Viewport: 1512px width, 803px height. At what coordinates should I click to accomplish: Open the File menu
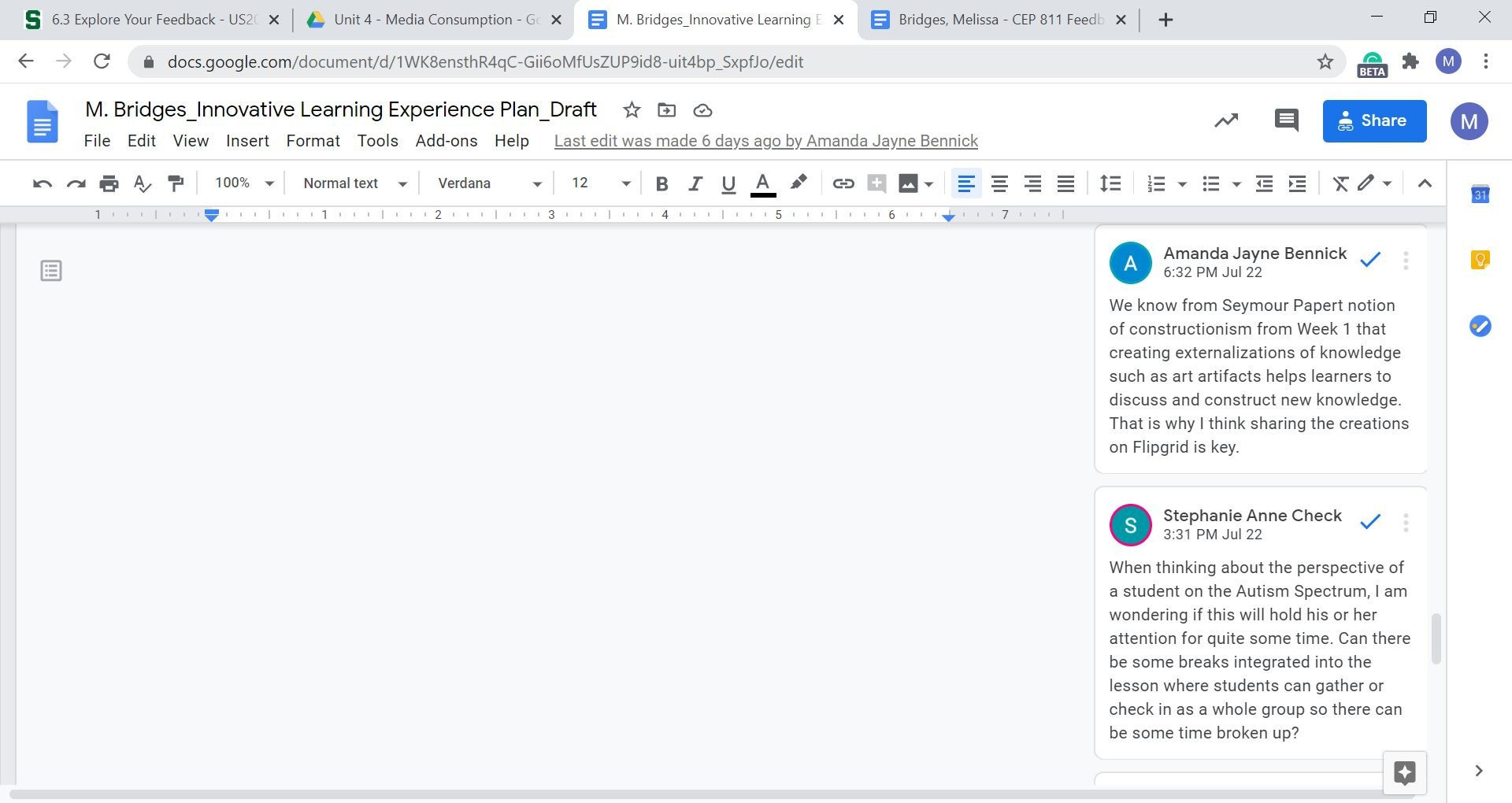click(x=97, y=141)
